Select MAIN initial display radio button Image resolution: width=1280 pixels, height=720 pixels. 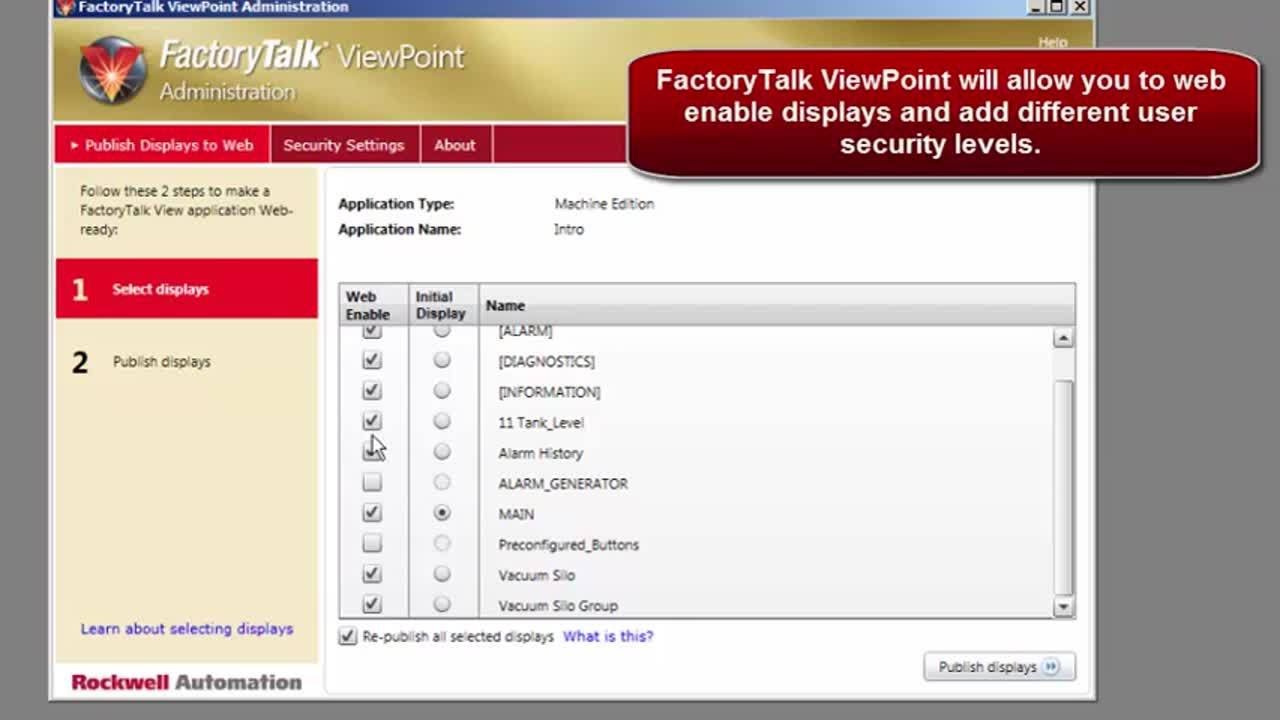click(x=442, y=513)
